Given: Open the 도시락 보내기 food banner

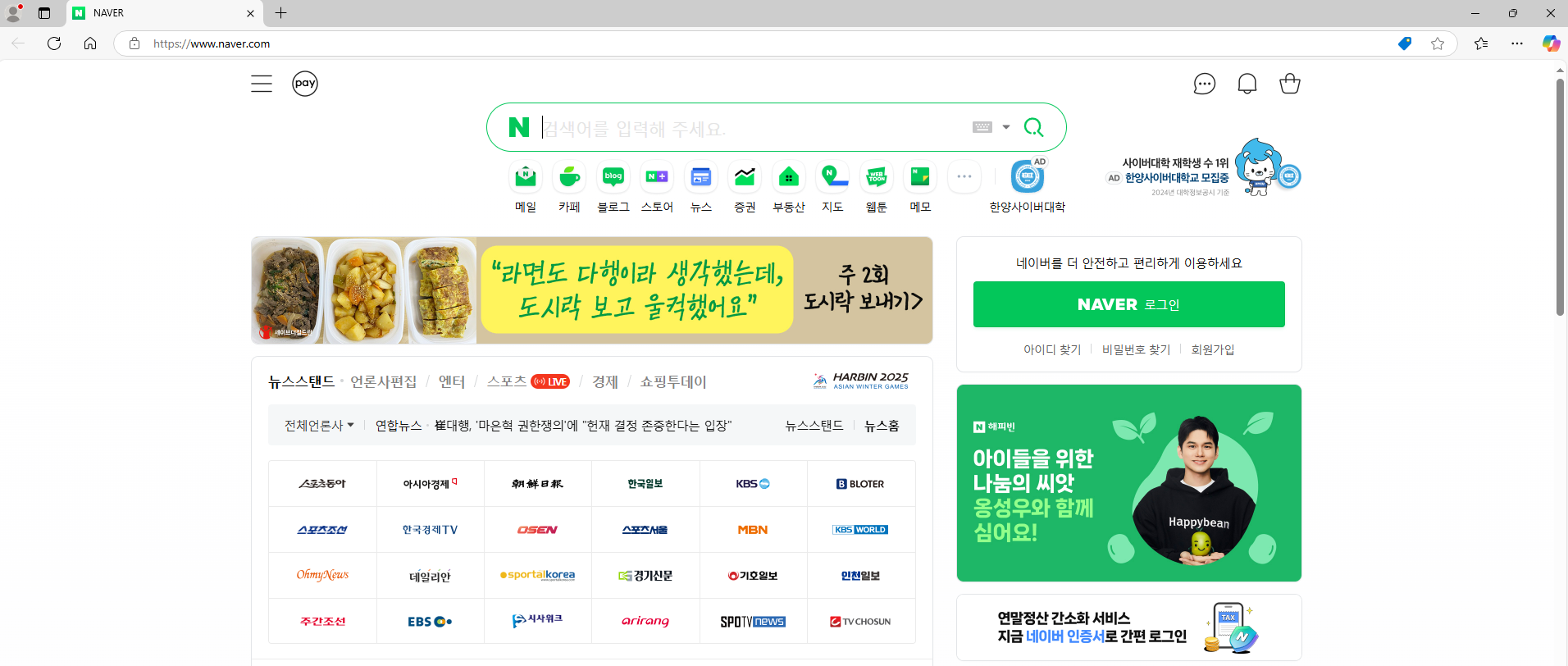Looking at the screenshot, I should pyautogui.click(x=592, y=290).
